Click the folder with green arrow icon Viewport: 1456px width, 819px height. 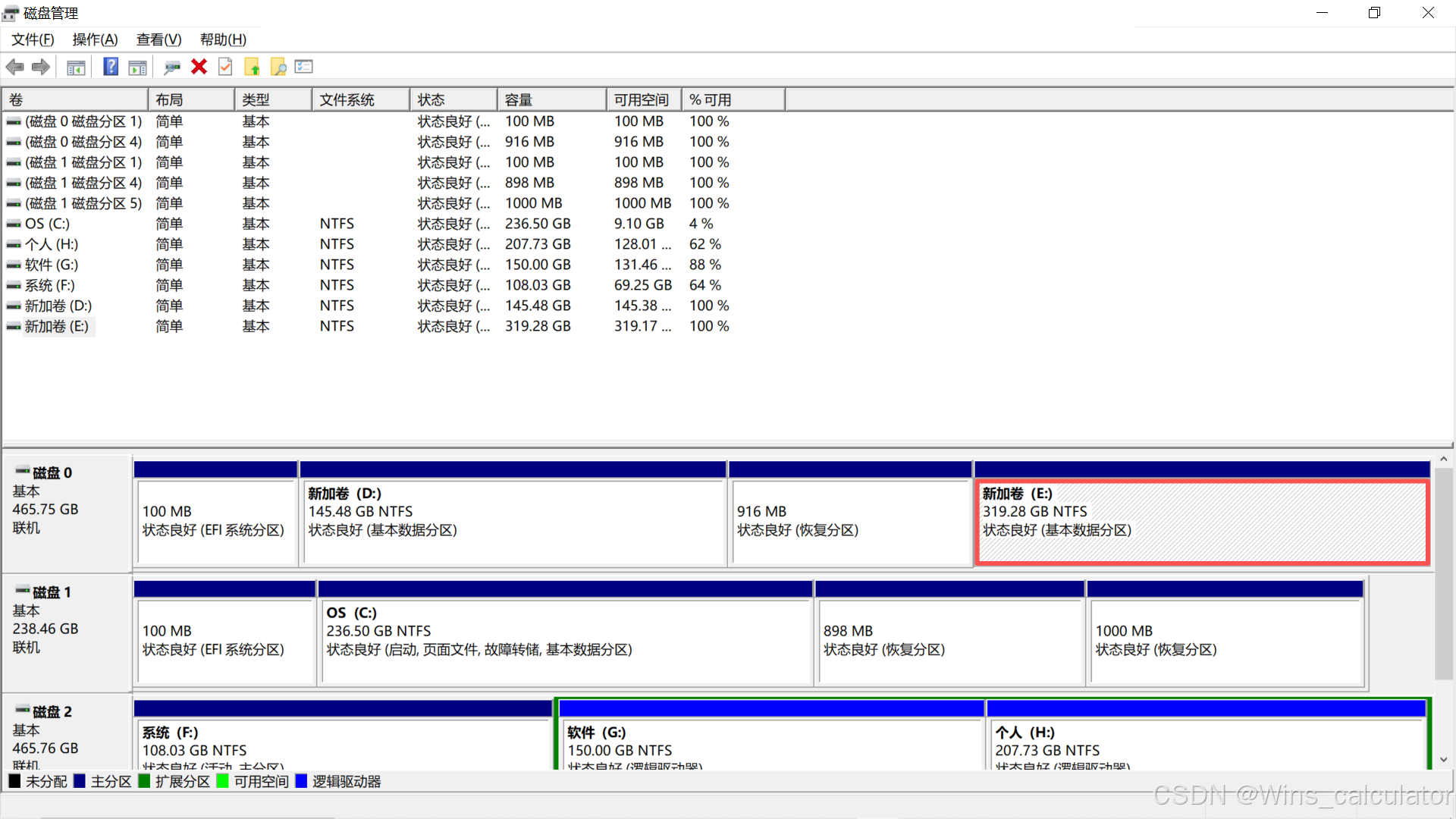[252, 67]
